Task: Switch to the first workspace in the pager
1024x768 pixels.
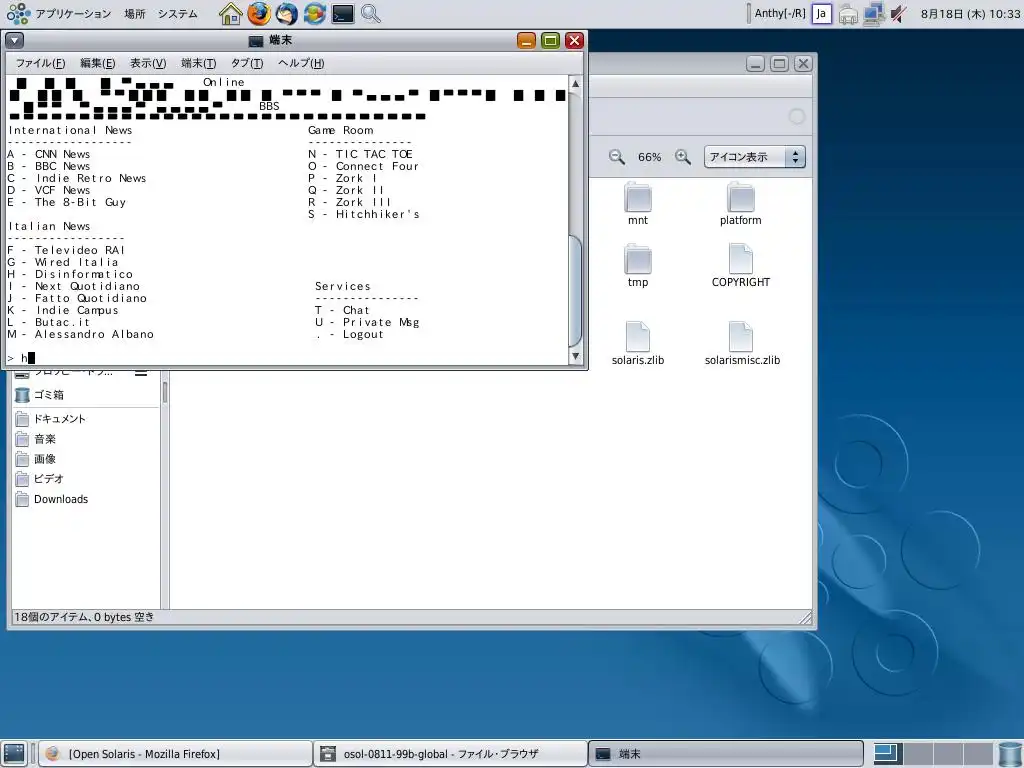Action: [x=889, y=754]
